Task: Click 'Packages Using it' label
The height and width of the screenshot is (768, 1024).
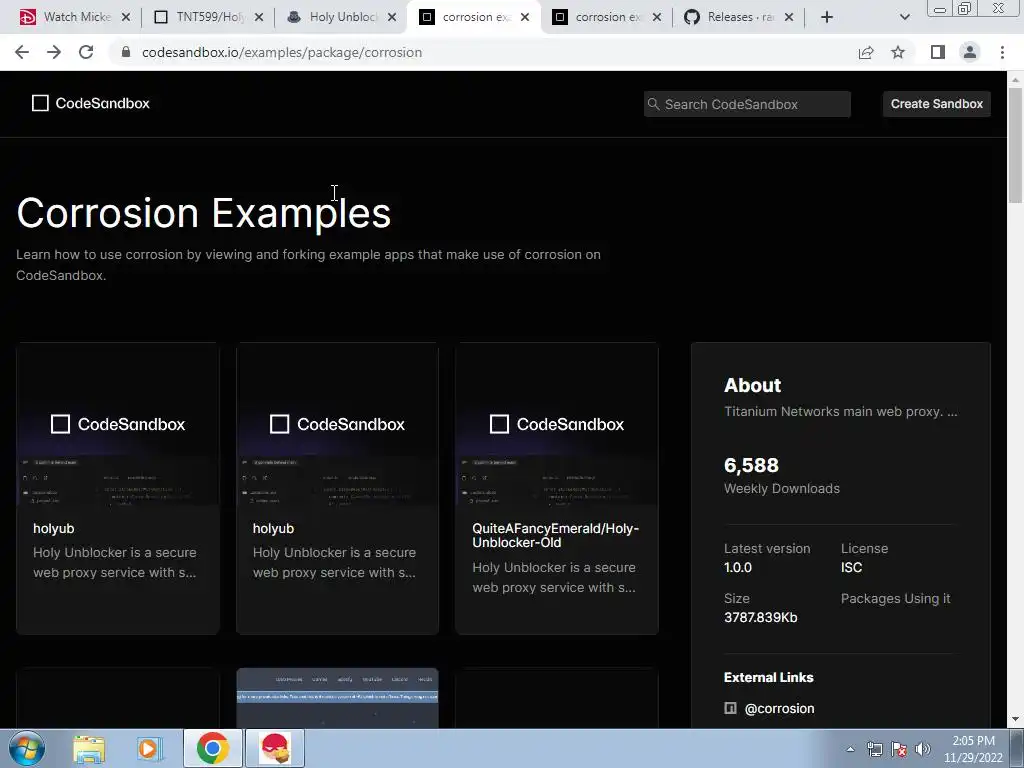Action: [x=895, y=598]
